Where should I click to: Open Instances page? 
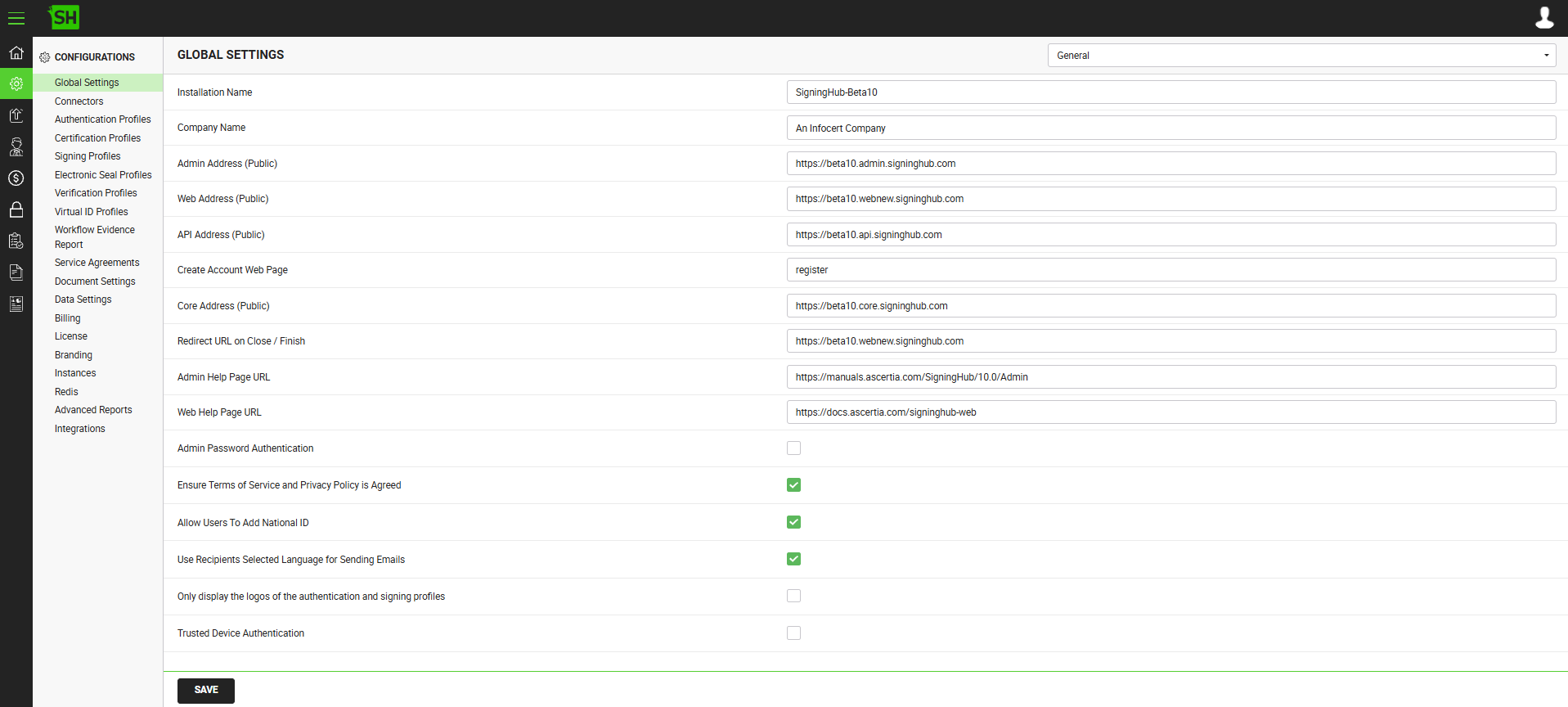coord(75,373)
